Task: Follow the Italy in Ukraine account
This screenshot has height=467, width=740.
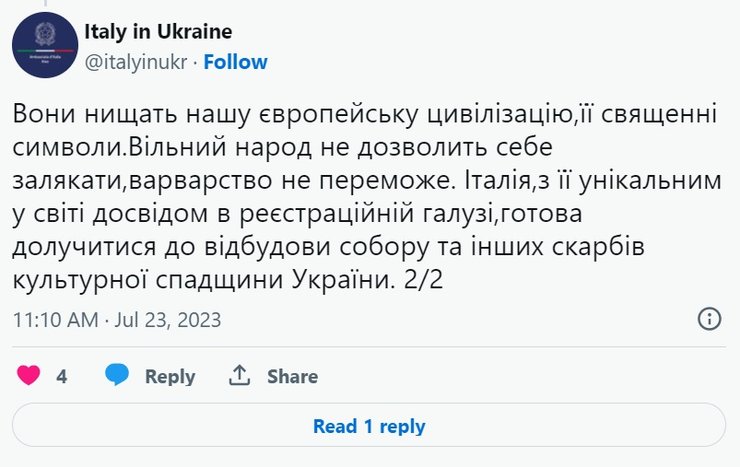Action: 236,62
